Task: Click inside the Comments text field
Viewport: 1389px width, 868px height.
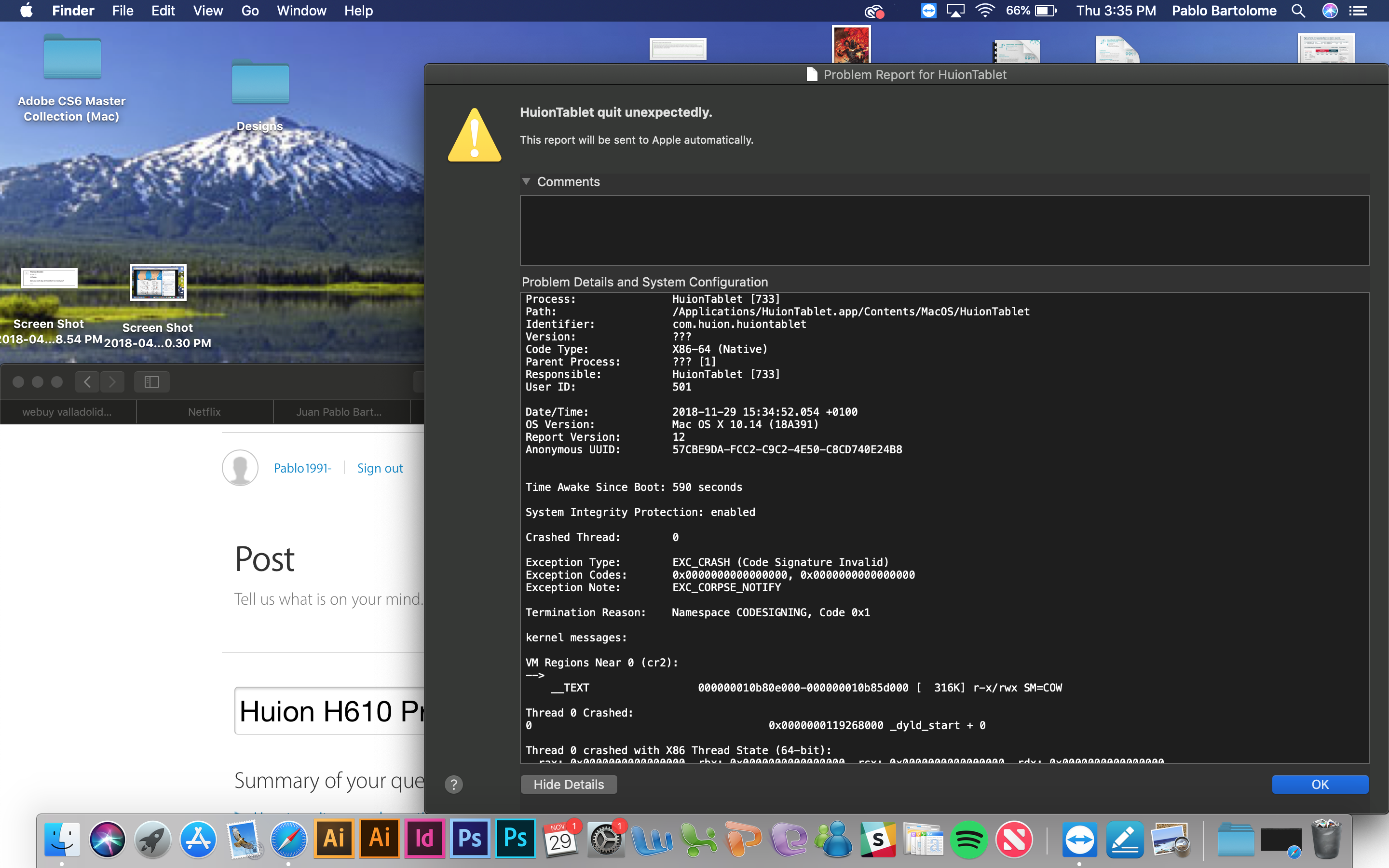Action: coord(943,230)
